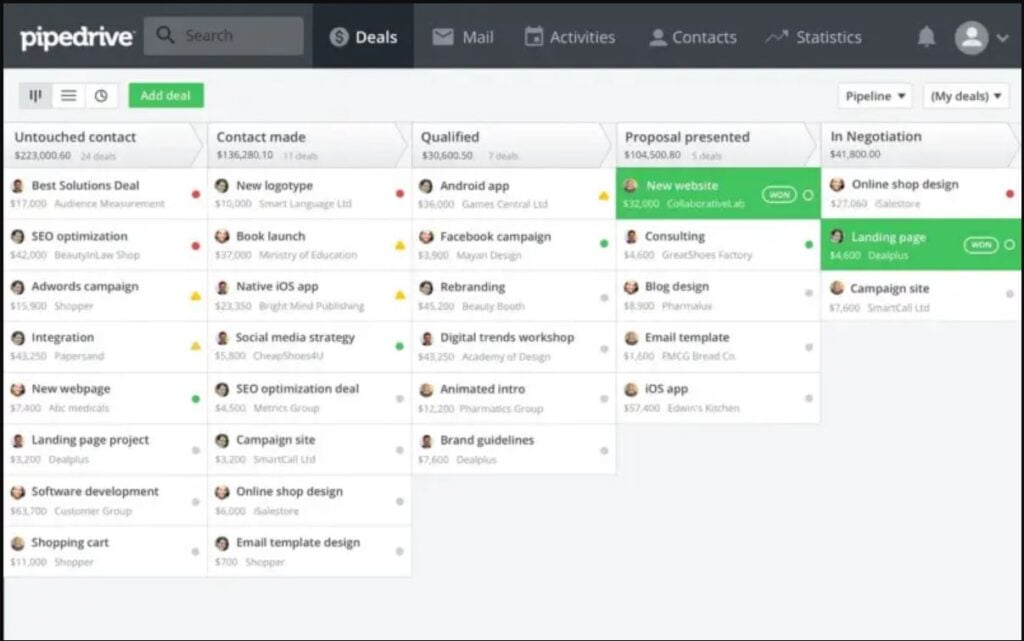Click gray activity dot on Rebranding

click(604, 298)
